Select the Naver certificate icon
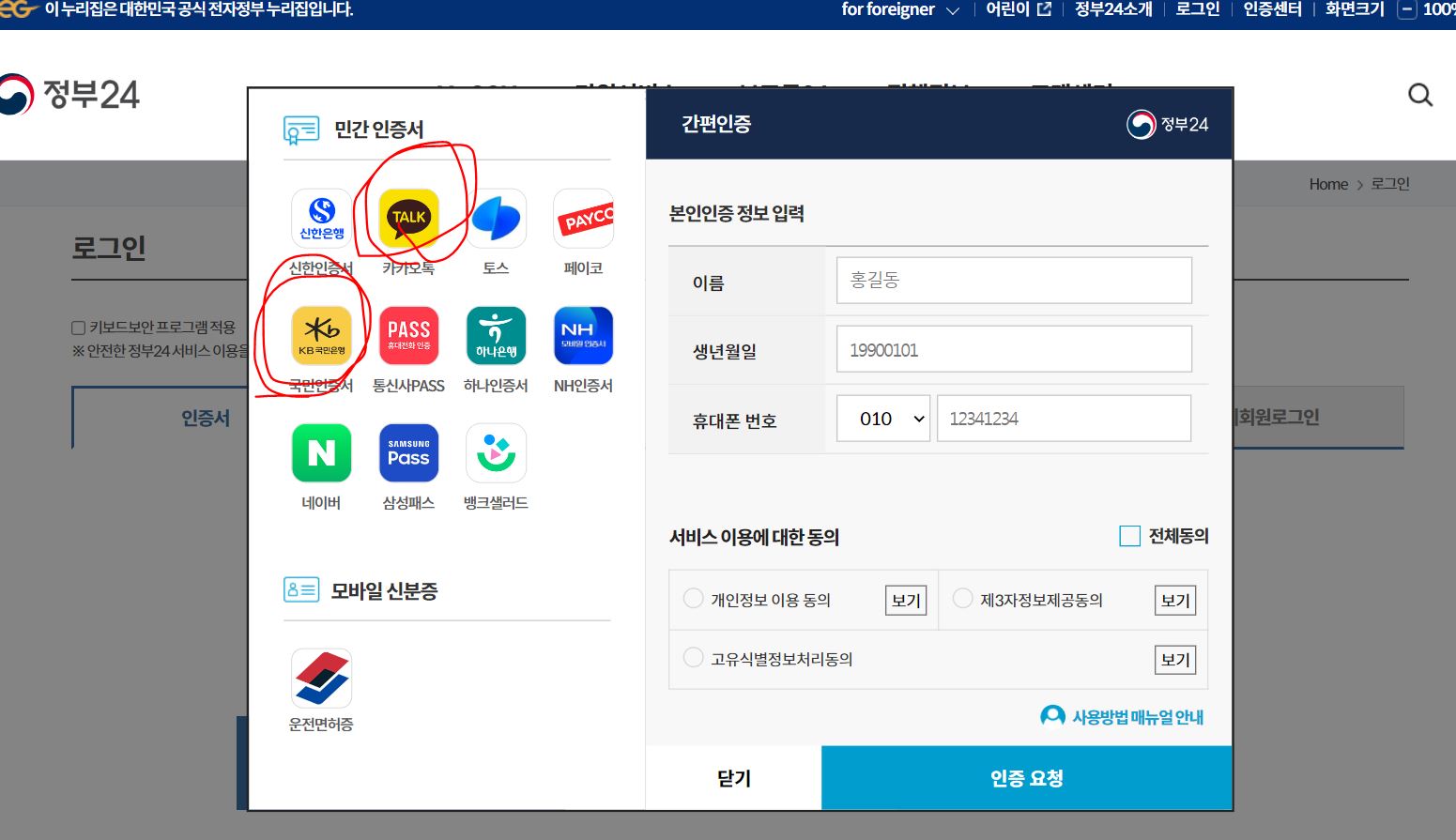This screenshot has width=1456, height=840. pos(321,453)
